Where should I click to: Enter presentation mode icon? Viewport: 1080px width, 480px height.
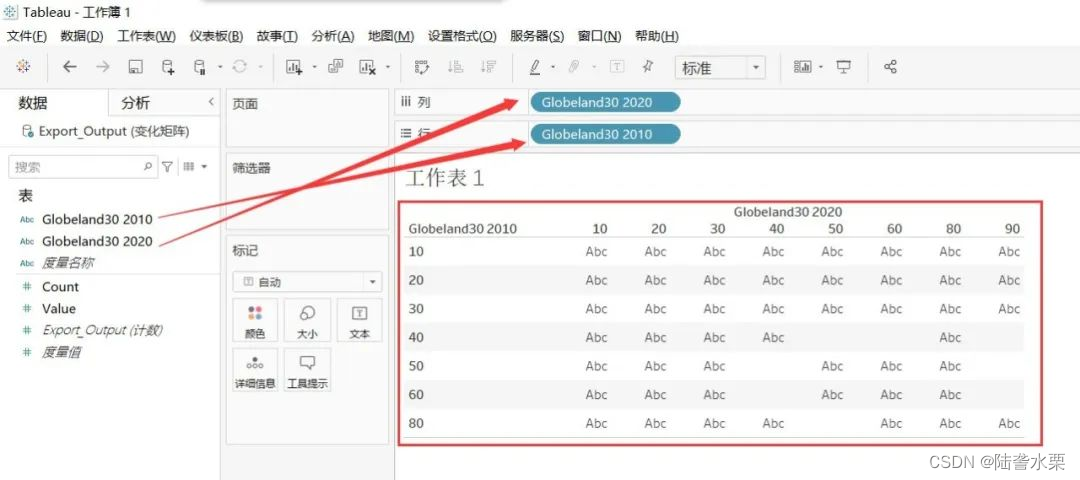coord(844,67)
